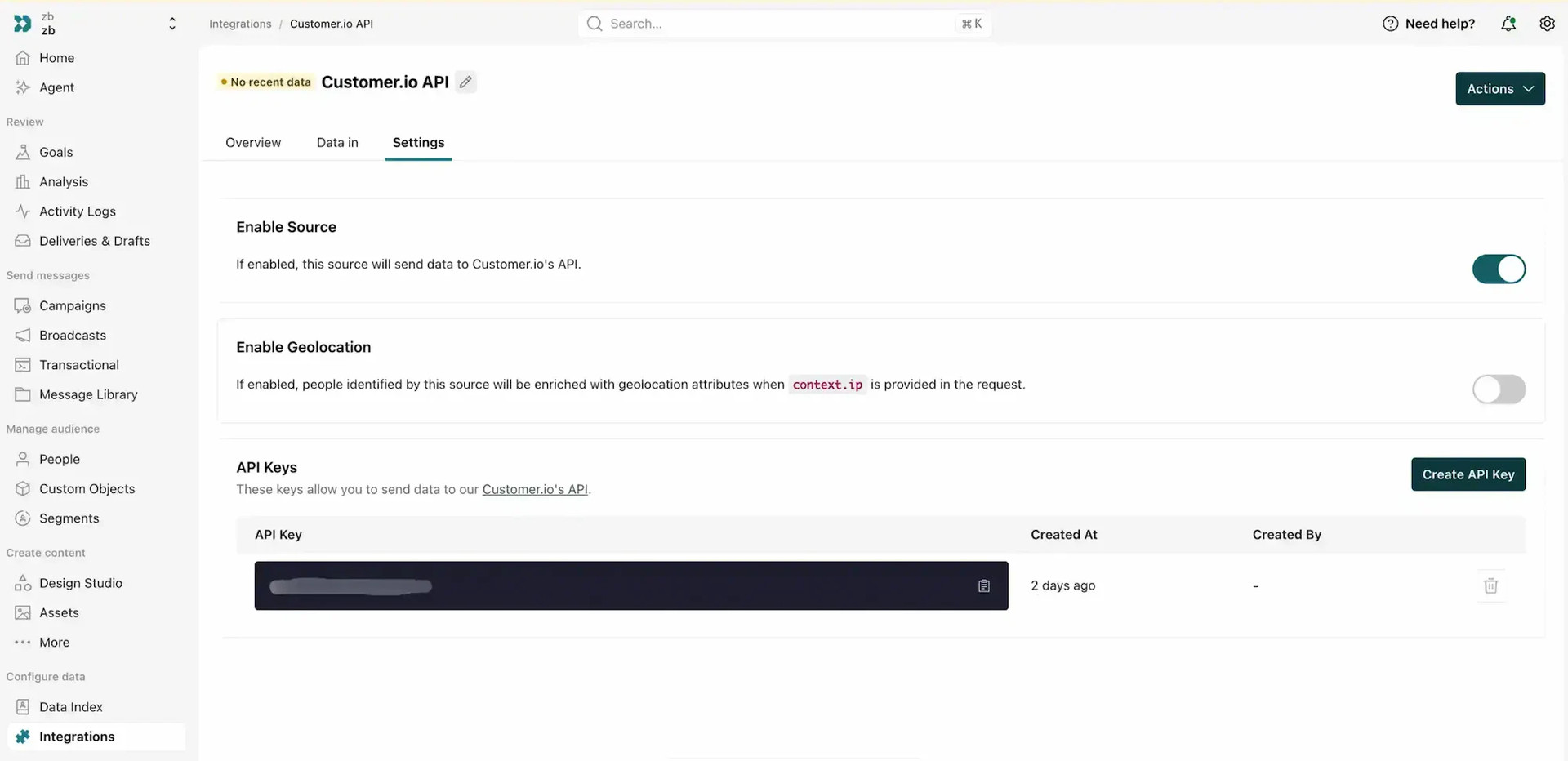Open the Actions dropdown

click(x=1500, y=88)
